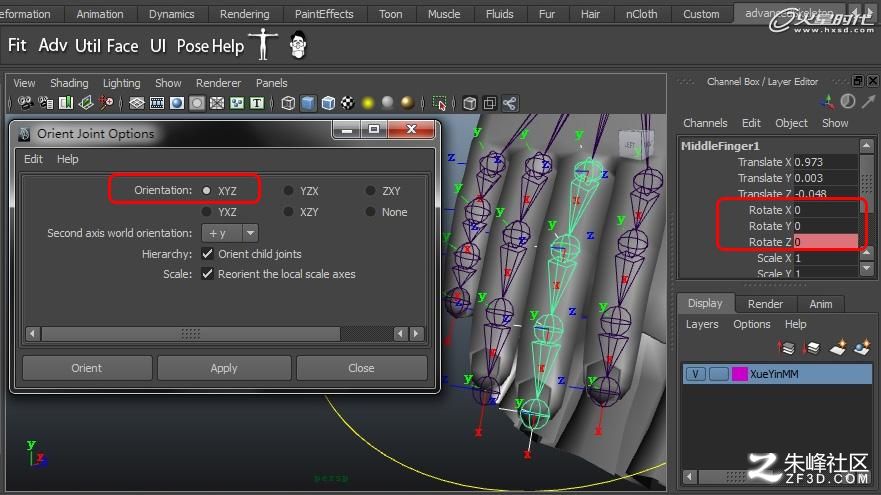Viewport: 881px width, 495px height.
Task: Toggle V visibility box of XueYinMM layer
Action: 696,374
